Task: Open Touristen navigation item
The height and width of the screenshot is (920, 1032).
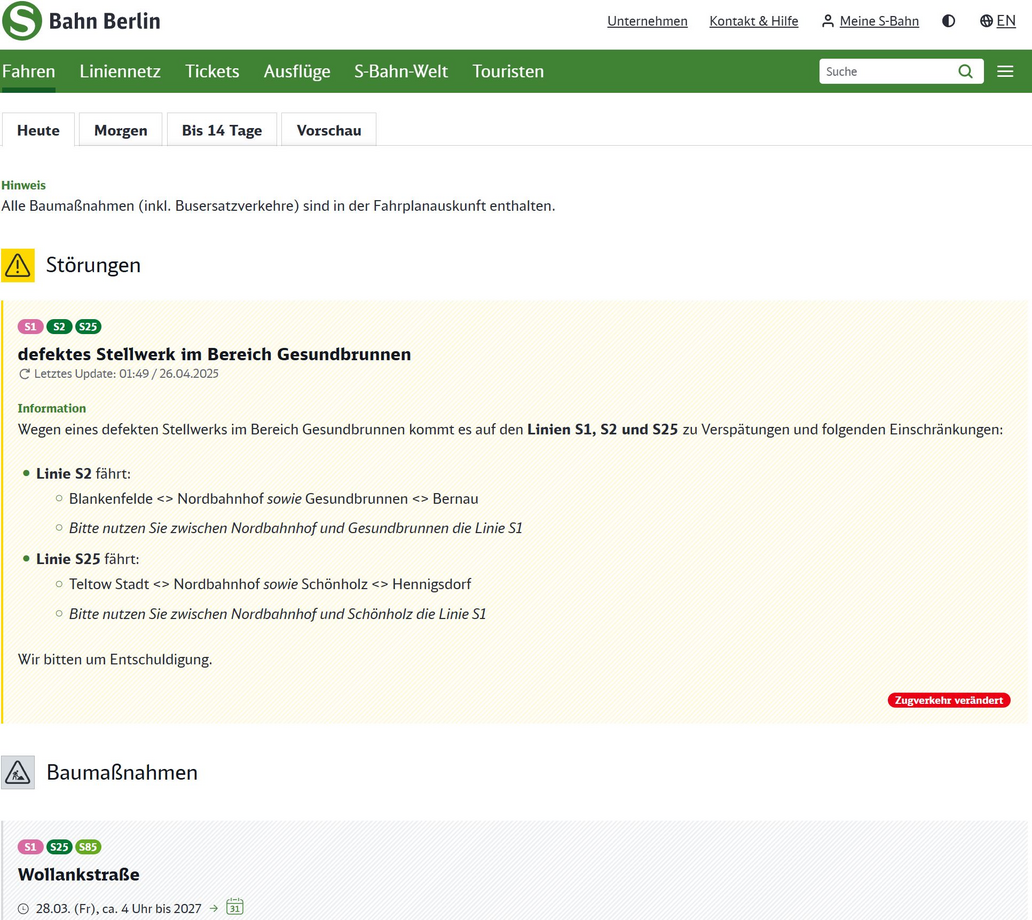Action: point(508,71)
